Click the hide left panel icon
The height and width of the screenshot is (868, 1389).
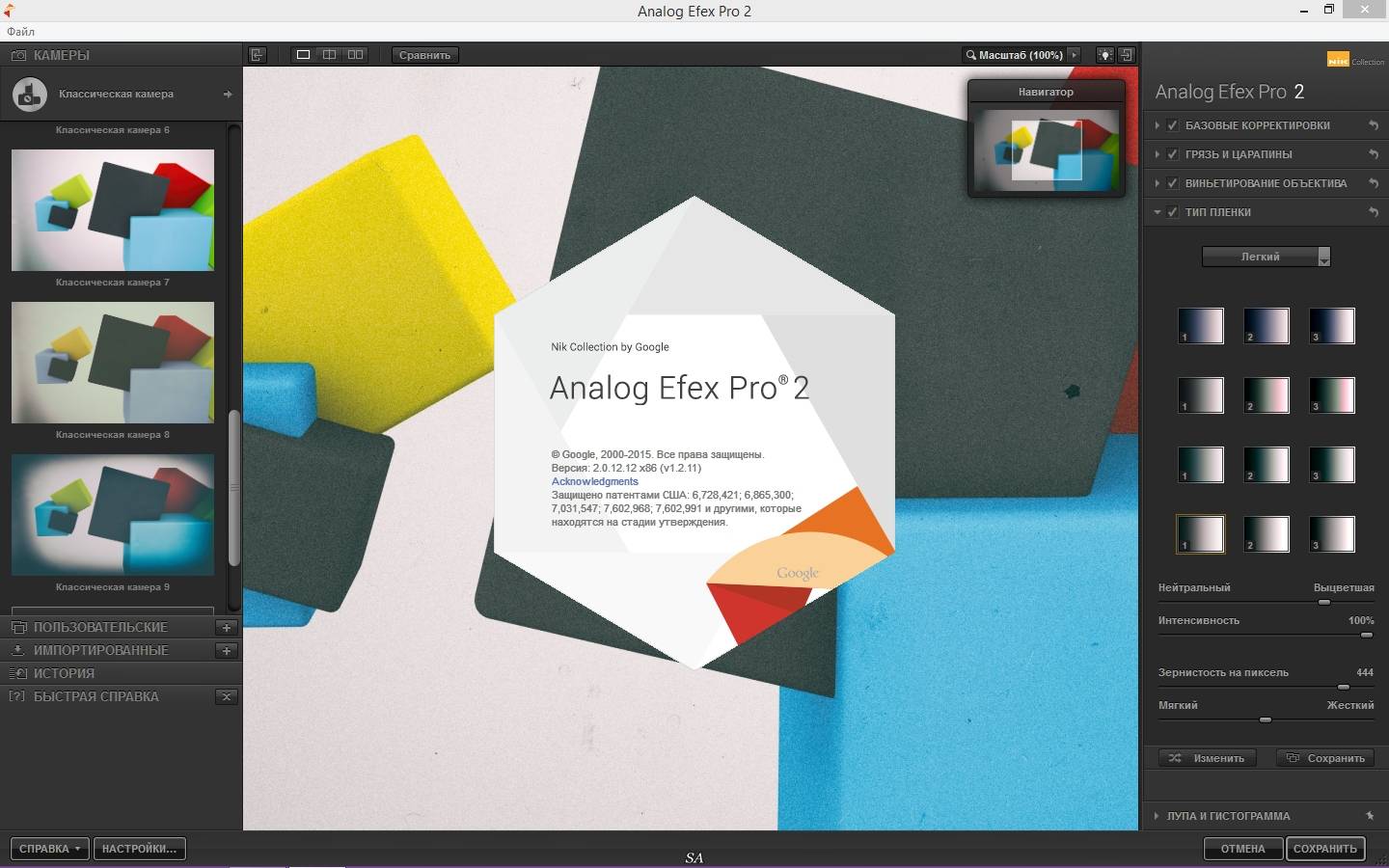tap(258, 55)
